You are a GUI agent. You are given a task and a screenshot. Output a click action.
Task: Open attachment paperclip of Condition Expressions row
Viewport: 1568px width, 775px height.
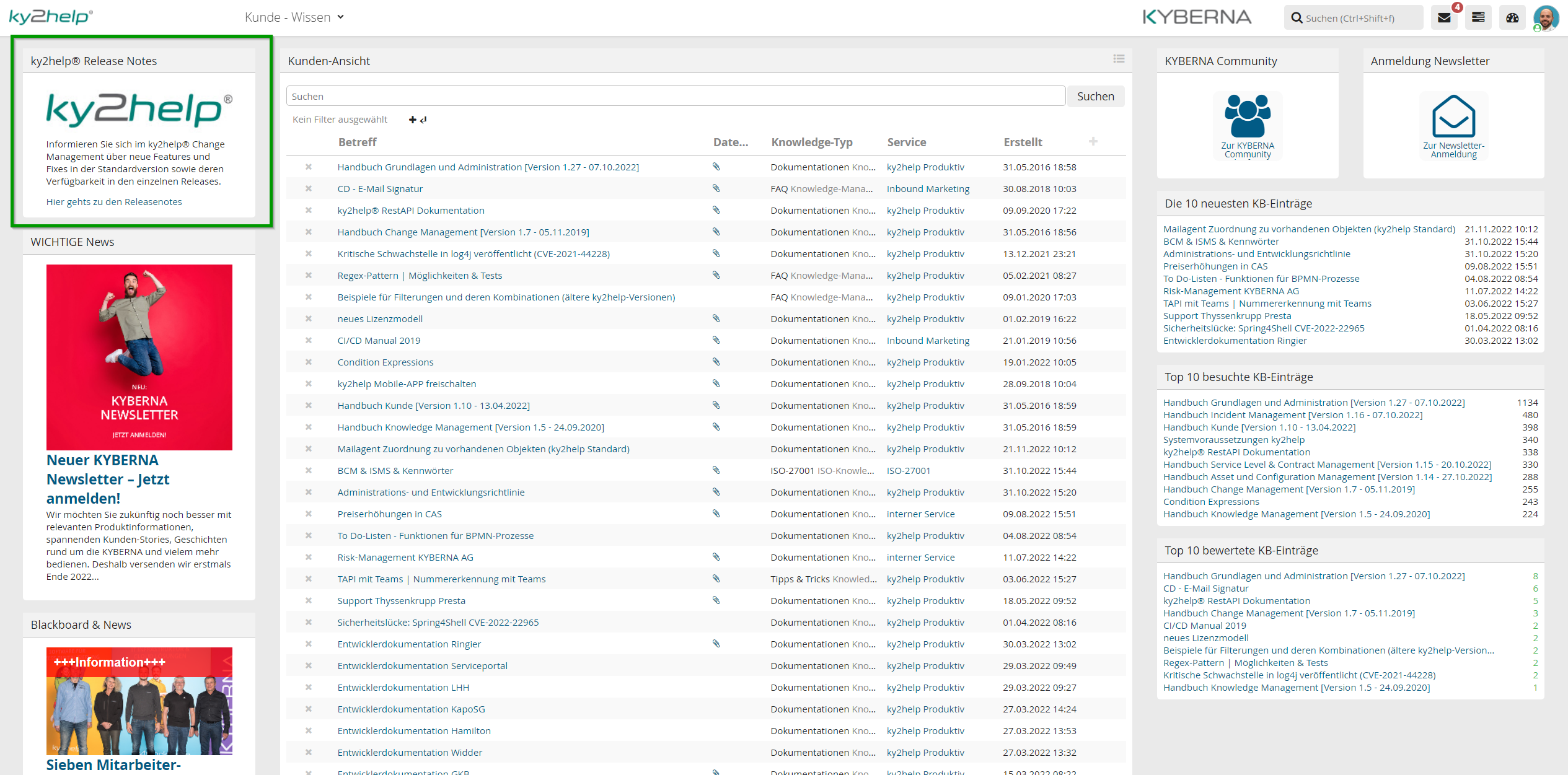pos(716,361)
